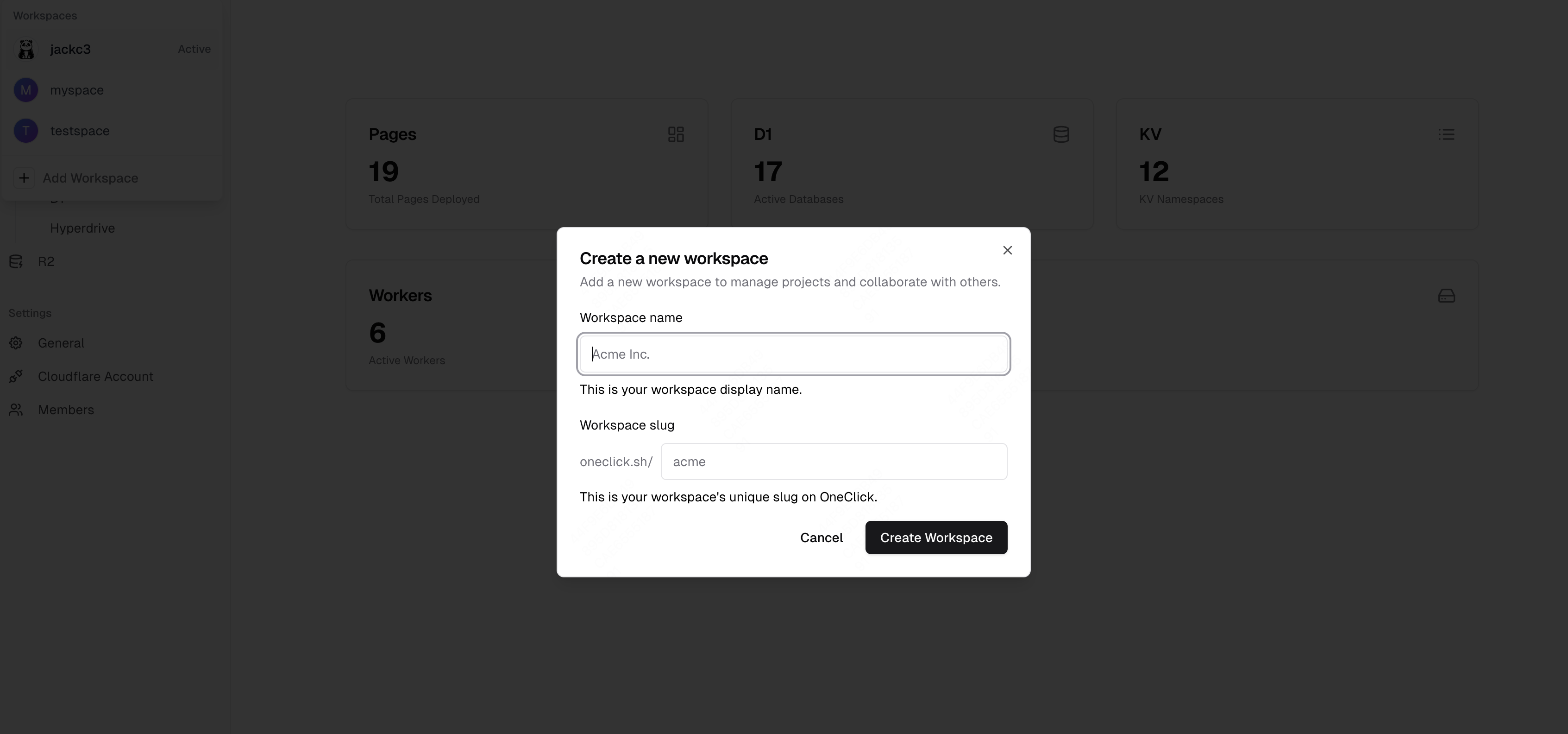The image size is (1568, 734).
Task: Click the KV namespaces list icon
Action: [1447, 134]
